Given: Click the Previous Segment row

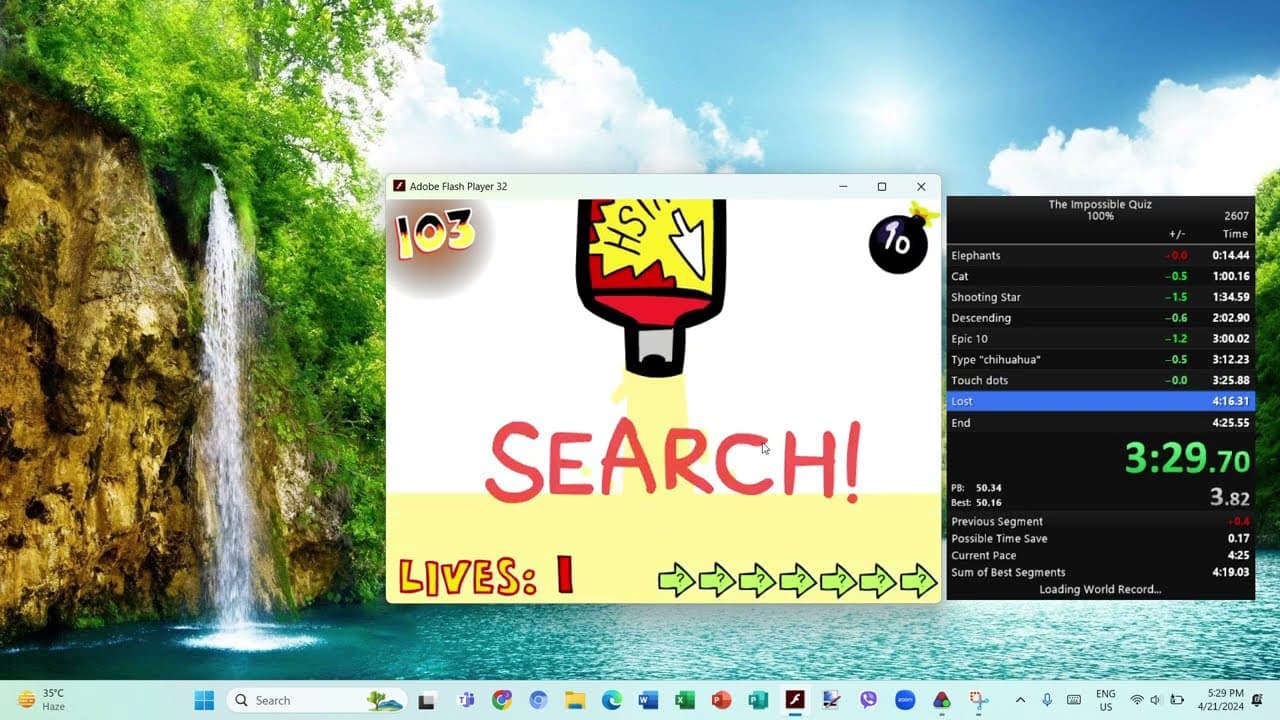Looking at the screenshot, I should tap(1100, 521).
